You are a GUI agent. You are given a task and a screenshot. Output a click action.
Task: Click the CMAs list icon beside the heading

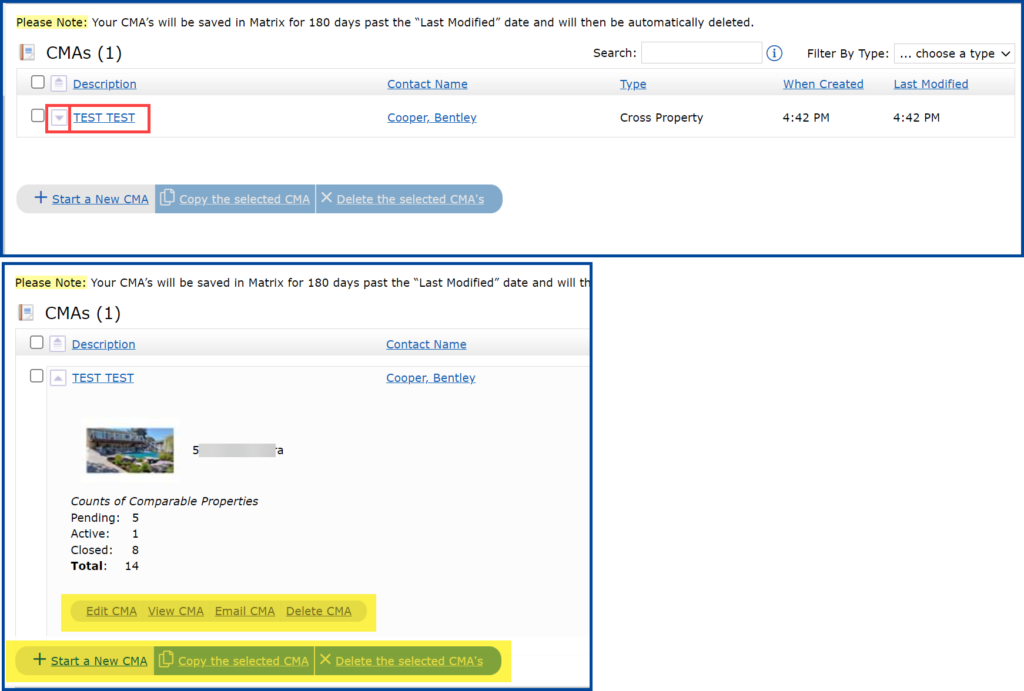click(26, 52)
